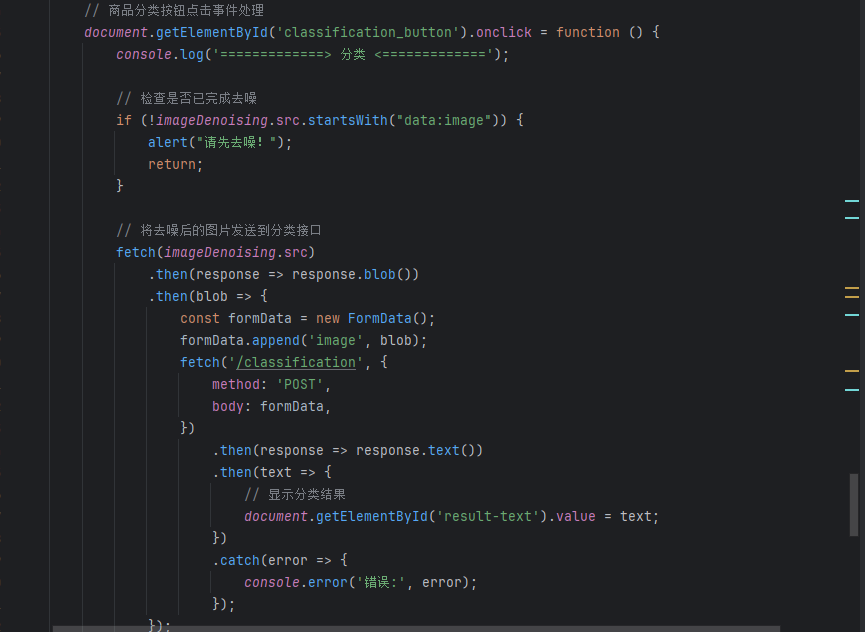The image size is (865, 632).
Task: Click the 'body' property key
Action: (228, 406)
